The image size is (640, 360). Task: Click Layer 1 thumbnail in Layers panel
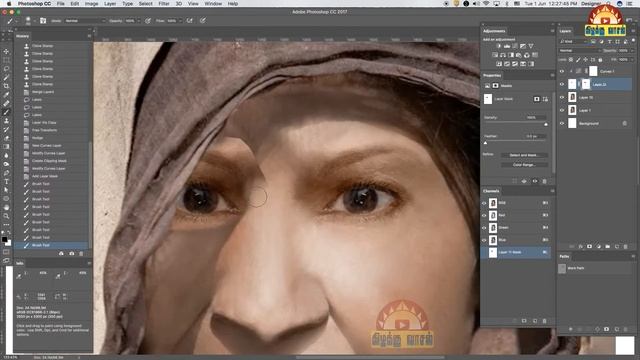(572, 110)
